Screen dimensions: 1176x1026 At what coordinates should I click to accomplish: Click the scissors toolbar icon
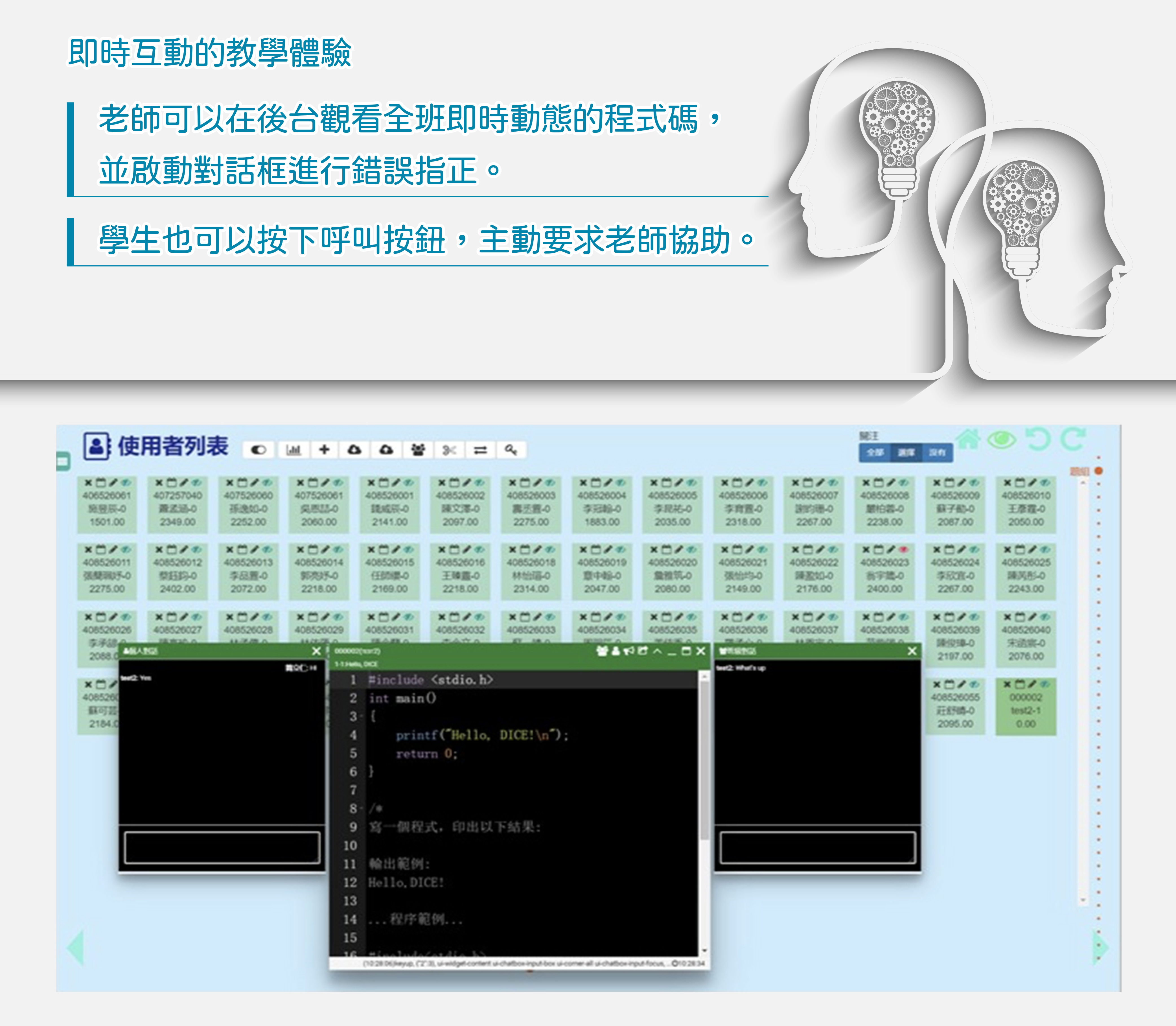(449, 450)
